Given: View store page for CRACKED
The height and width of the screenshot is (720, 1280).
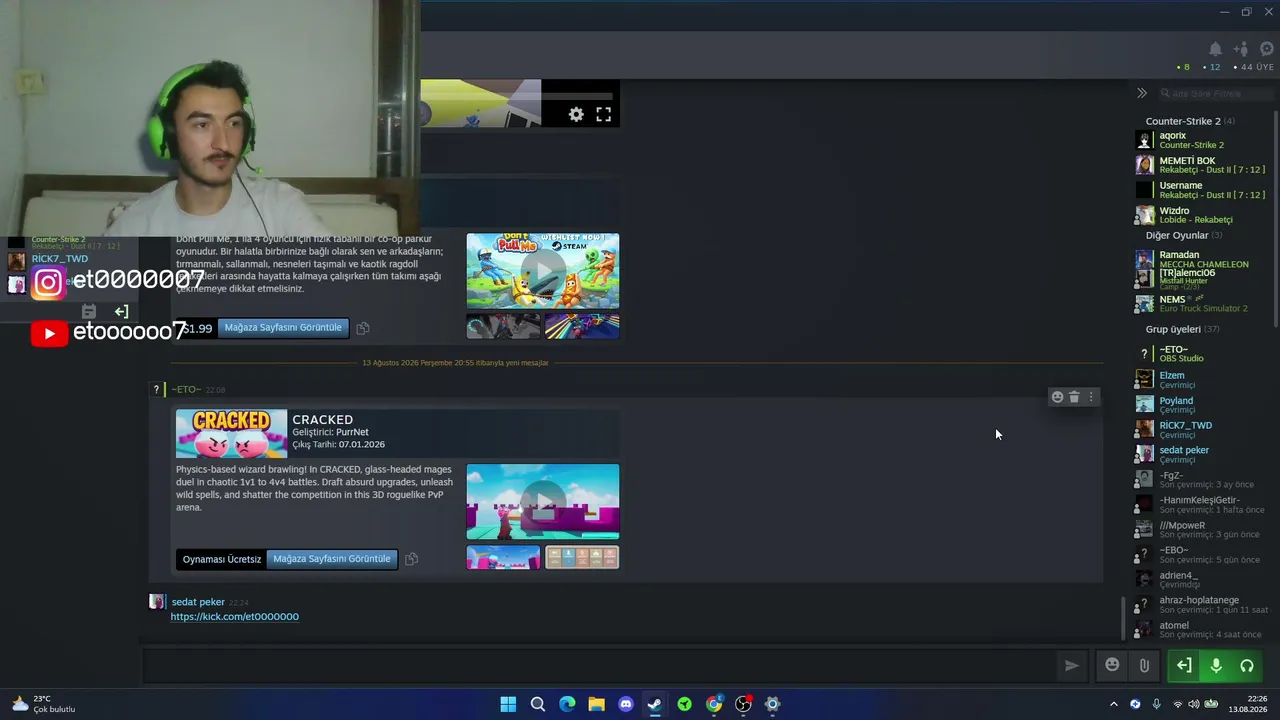Looking at the screenshot, I should point(332,559).
